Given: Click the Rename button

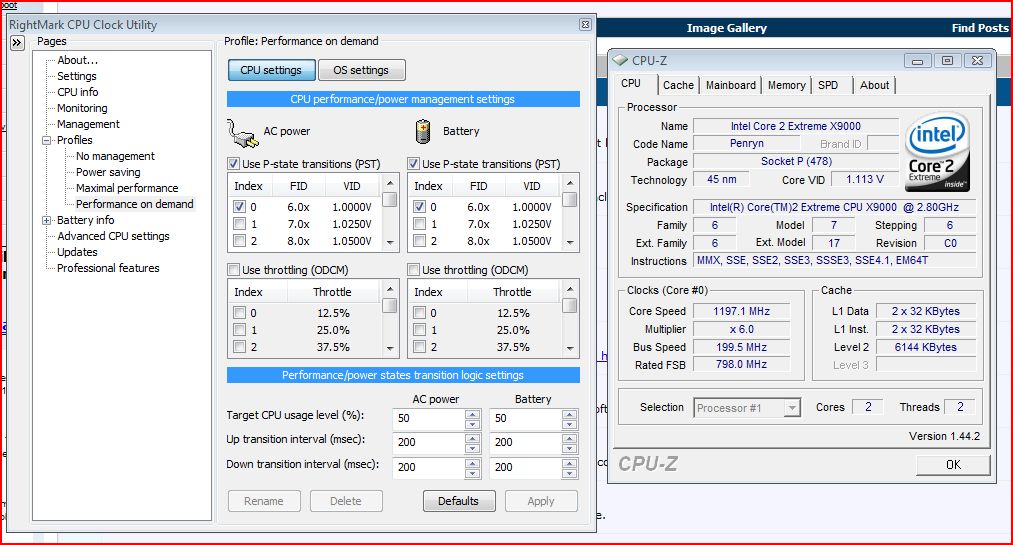Looking at the screenshot, I should [264, 501].
